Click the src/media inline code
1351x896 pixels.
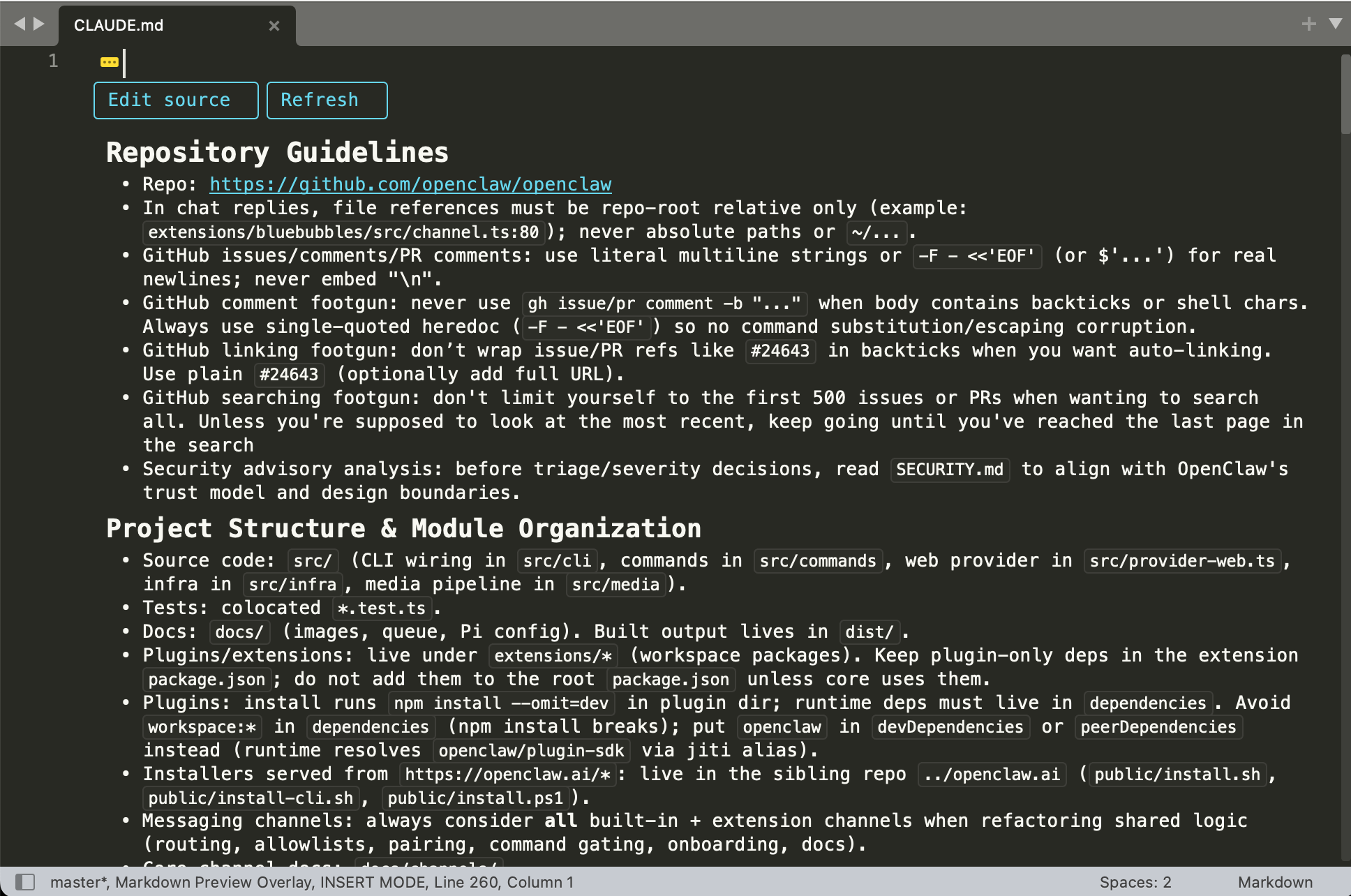click(x=616, y=585)
